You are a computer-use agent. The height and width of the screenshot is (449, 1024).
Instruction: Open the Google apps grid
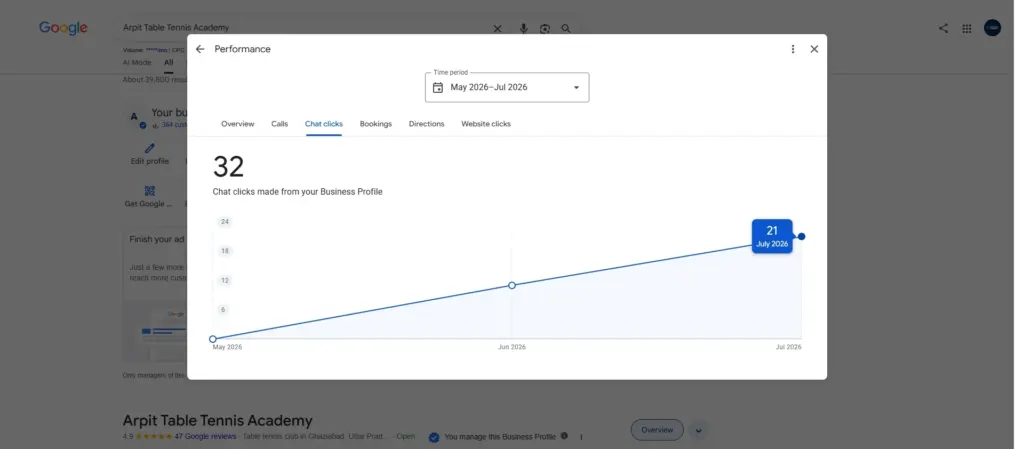967,28
